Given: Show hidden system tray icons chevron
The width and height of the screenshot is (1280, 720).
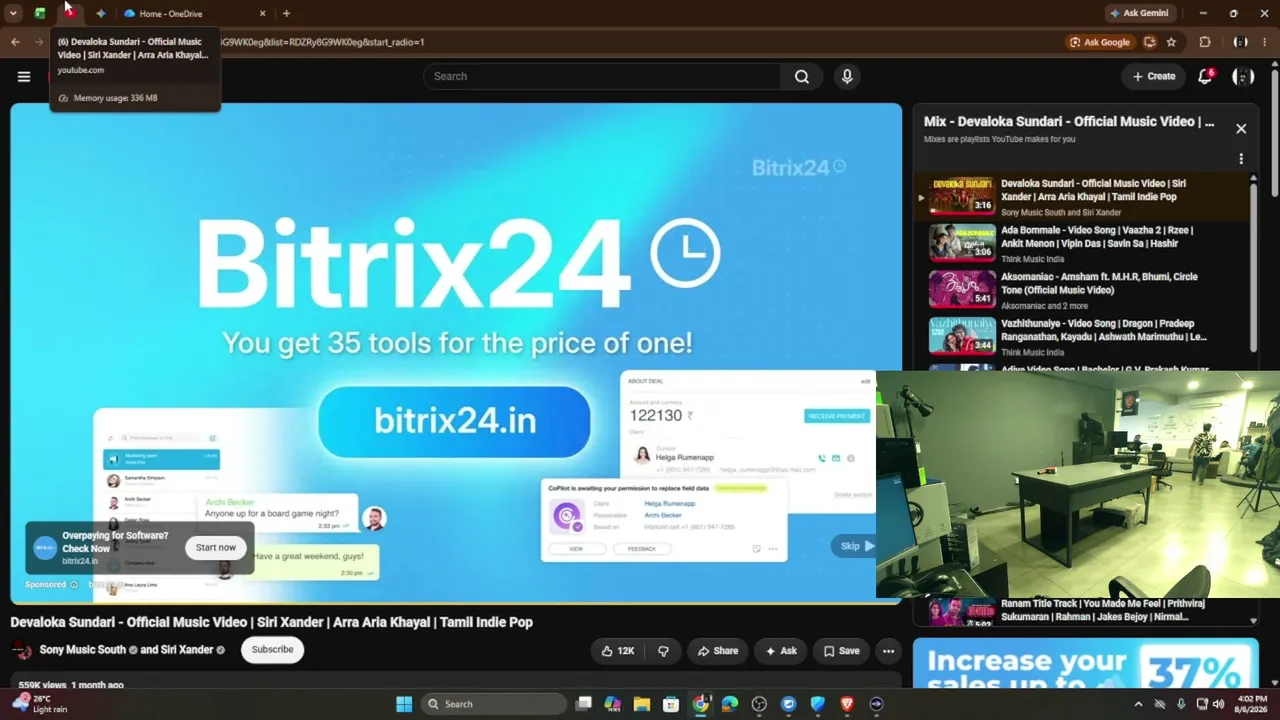Looking at the screenshot, I should pyautogui.click(x=1138, y=704).
